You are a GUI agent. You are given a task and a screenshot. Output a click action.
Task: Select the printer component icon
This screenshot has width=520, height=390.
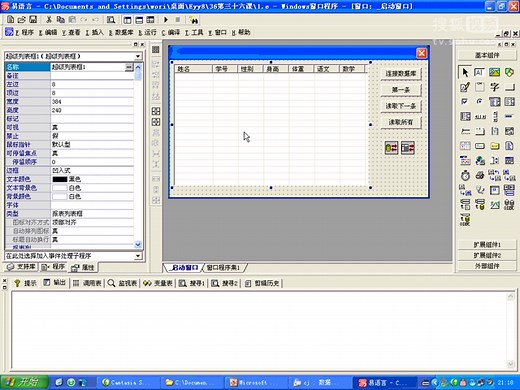(x=480, y=175)
